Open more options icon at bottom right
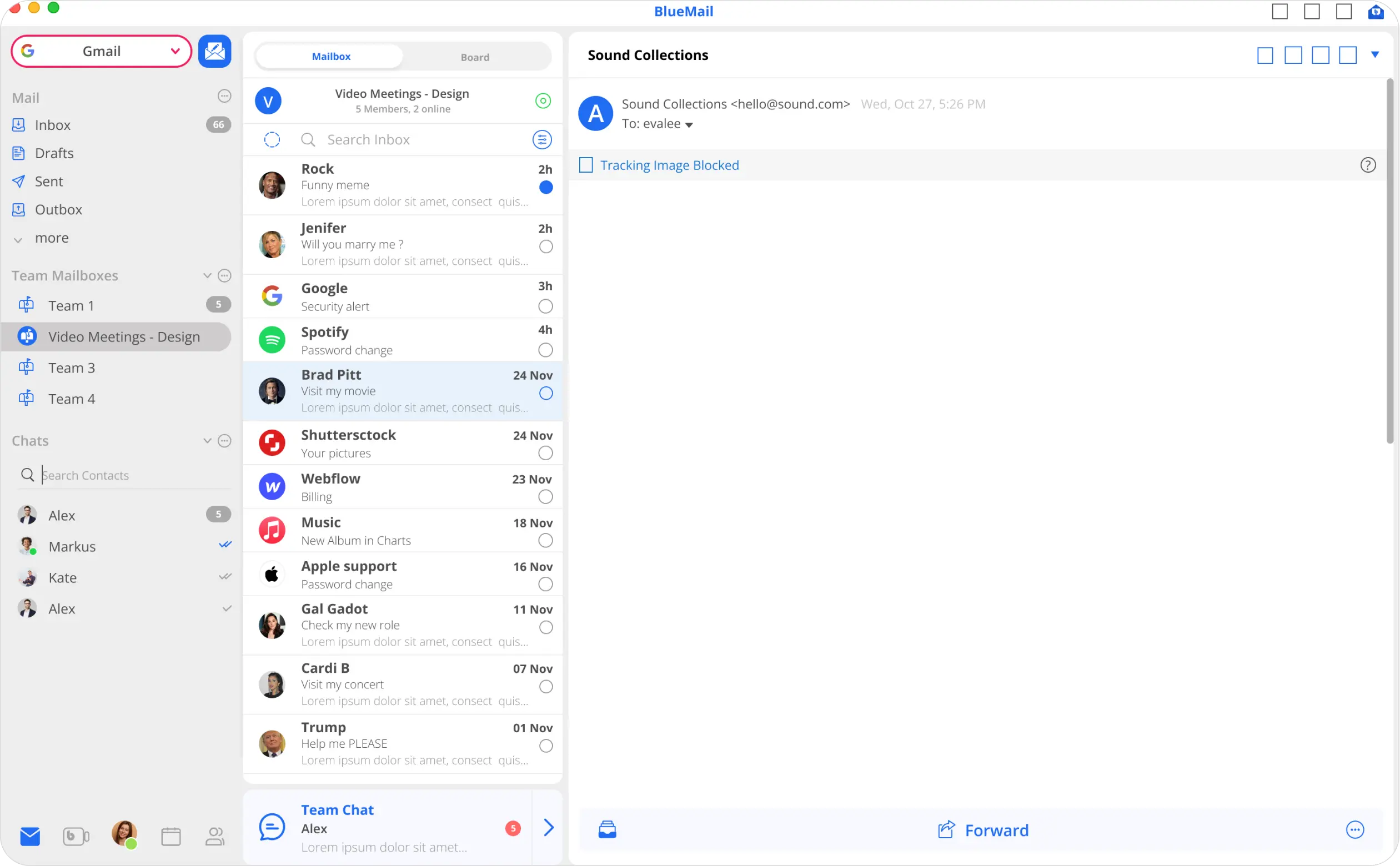1400x866 pixels. (1354, 829)
